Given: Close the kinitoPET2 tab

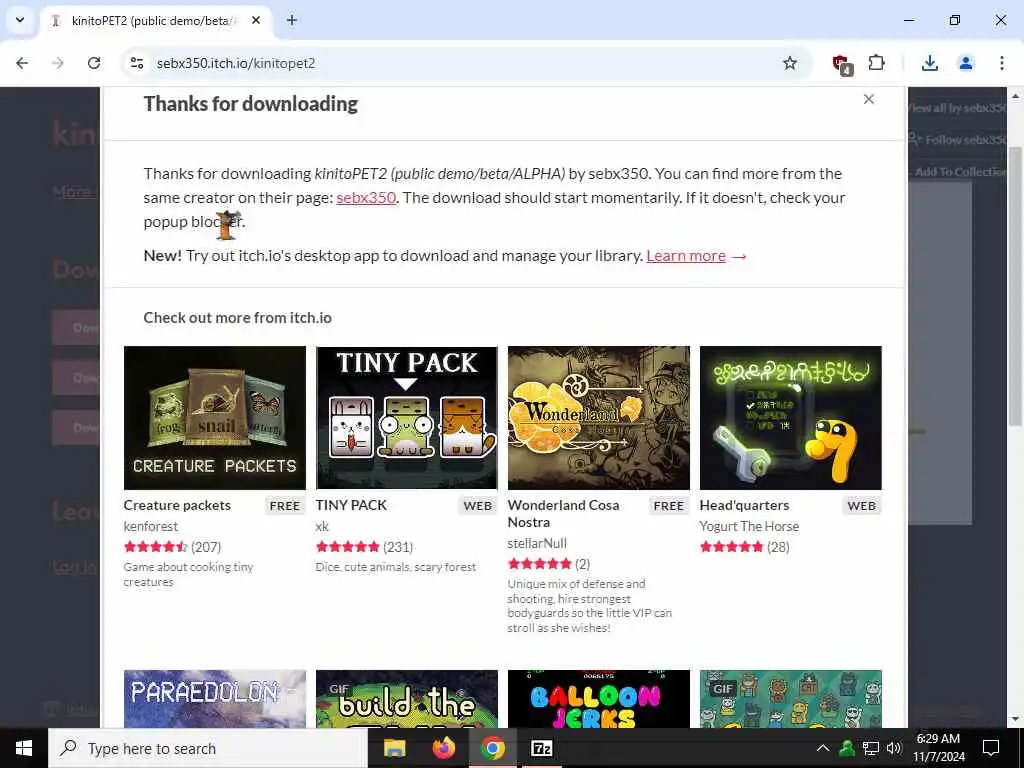Looking at the screenshot, I should [256, 20].
